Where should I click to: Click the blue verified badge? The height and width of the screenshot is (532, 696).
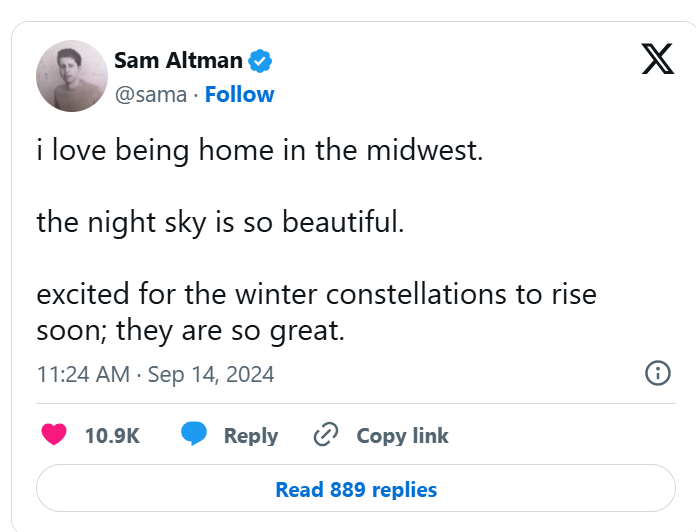point(261,61)
